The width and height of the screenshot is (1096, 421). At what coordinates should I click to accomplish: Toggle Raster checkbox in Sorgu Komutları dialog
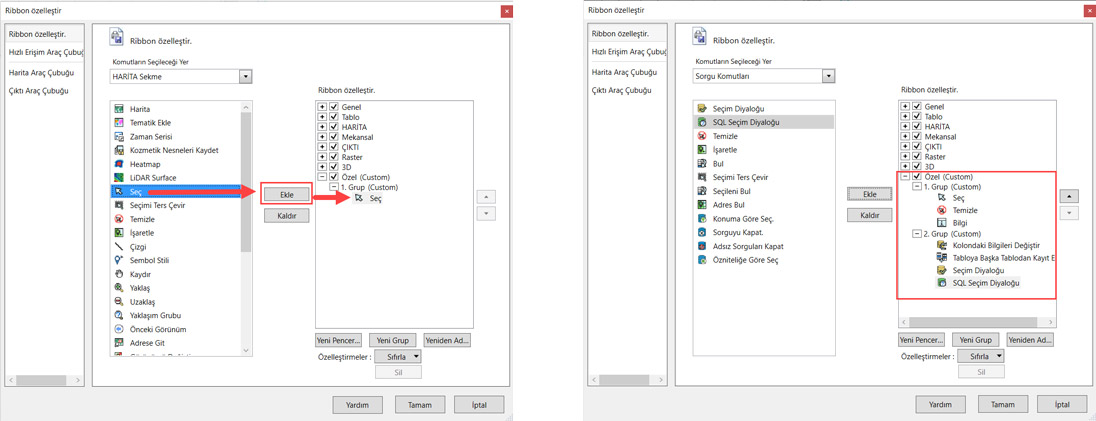916,157
